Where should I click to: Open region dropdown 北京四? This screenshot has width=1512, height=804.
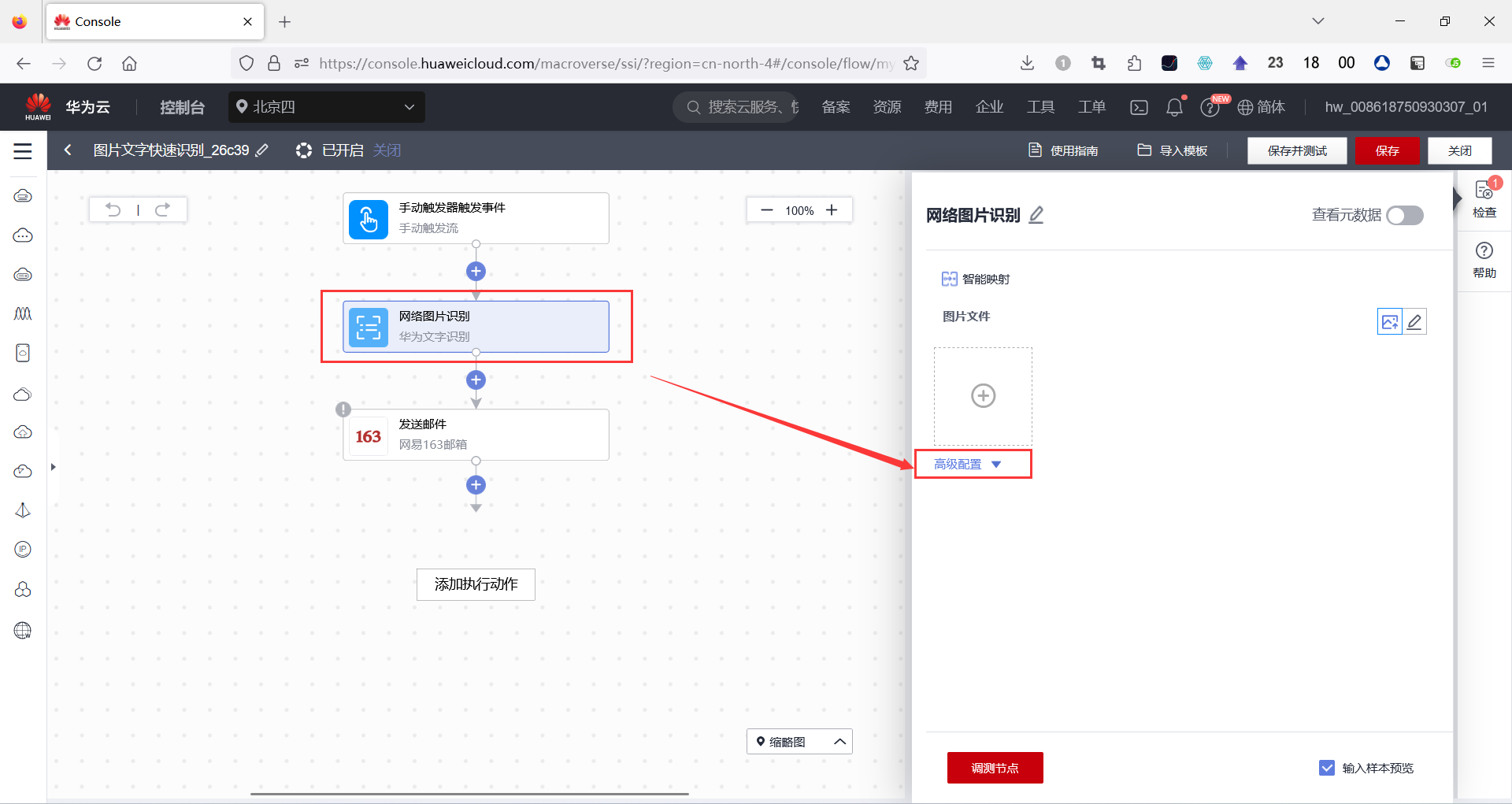[327, 107]
